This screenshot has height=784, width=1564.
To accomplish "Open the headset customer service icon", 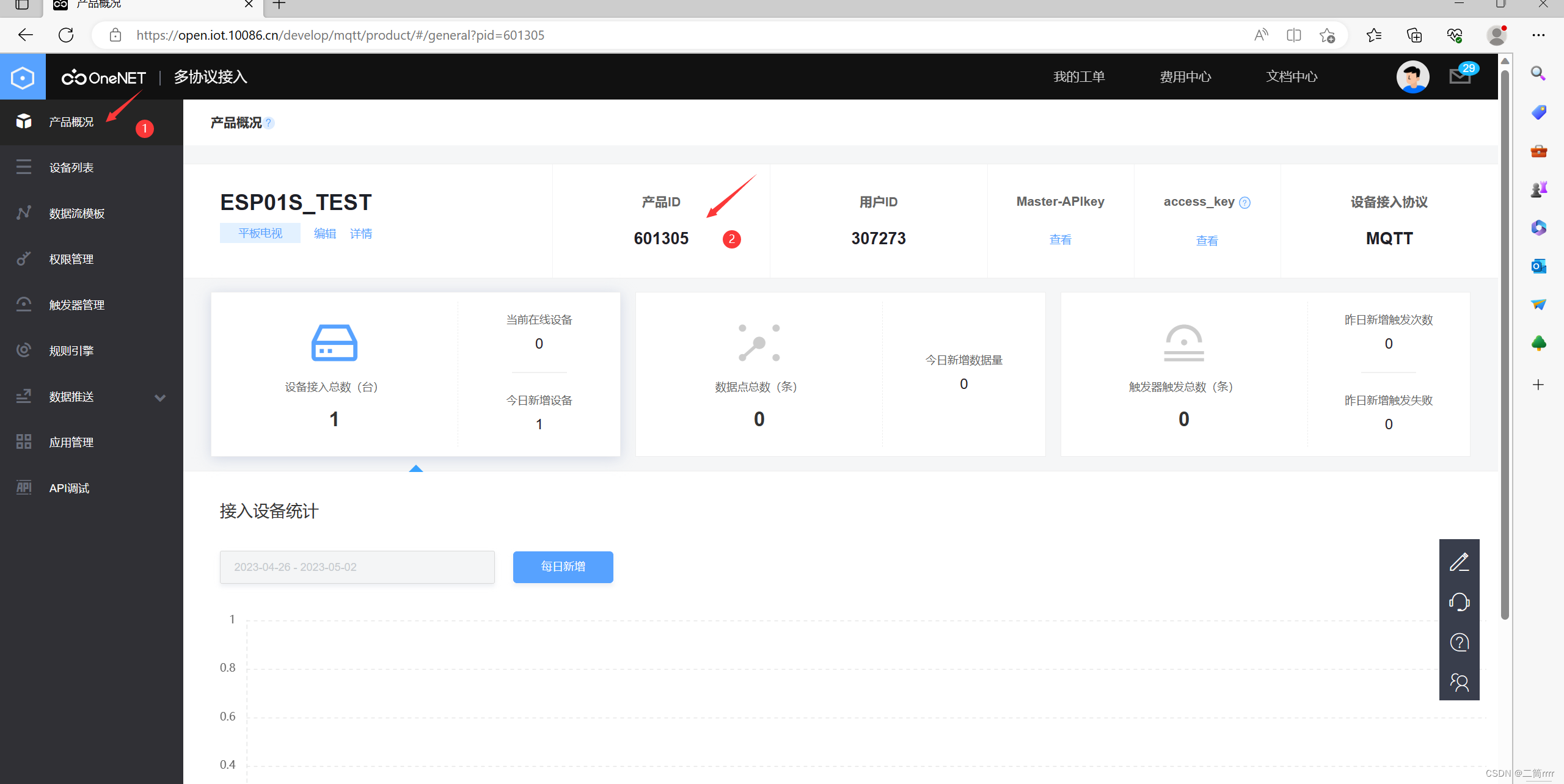I will pos(1459,602).
